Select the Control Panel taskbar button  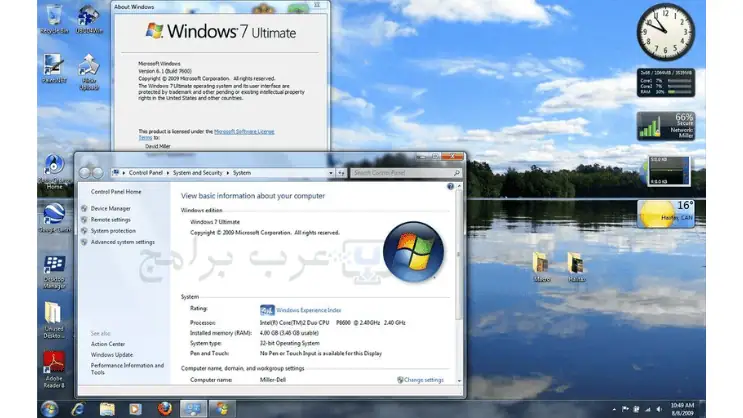(193, 409)
